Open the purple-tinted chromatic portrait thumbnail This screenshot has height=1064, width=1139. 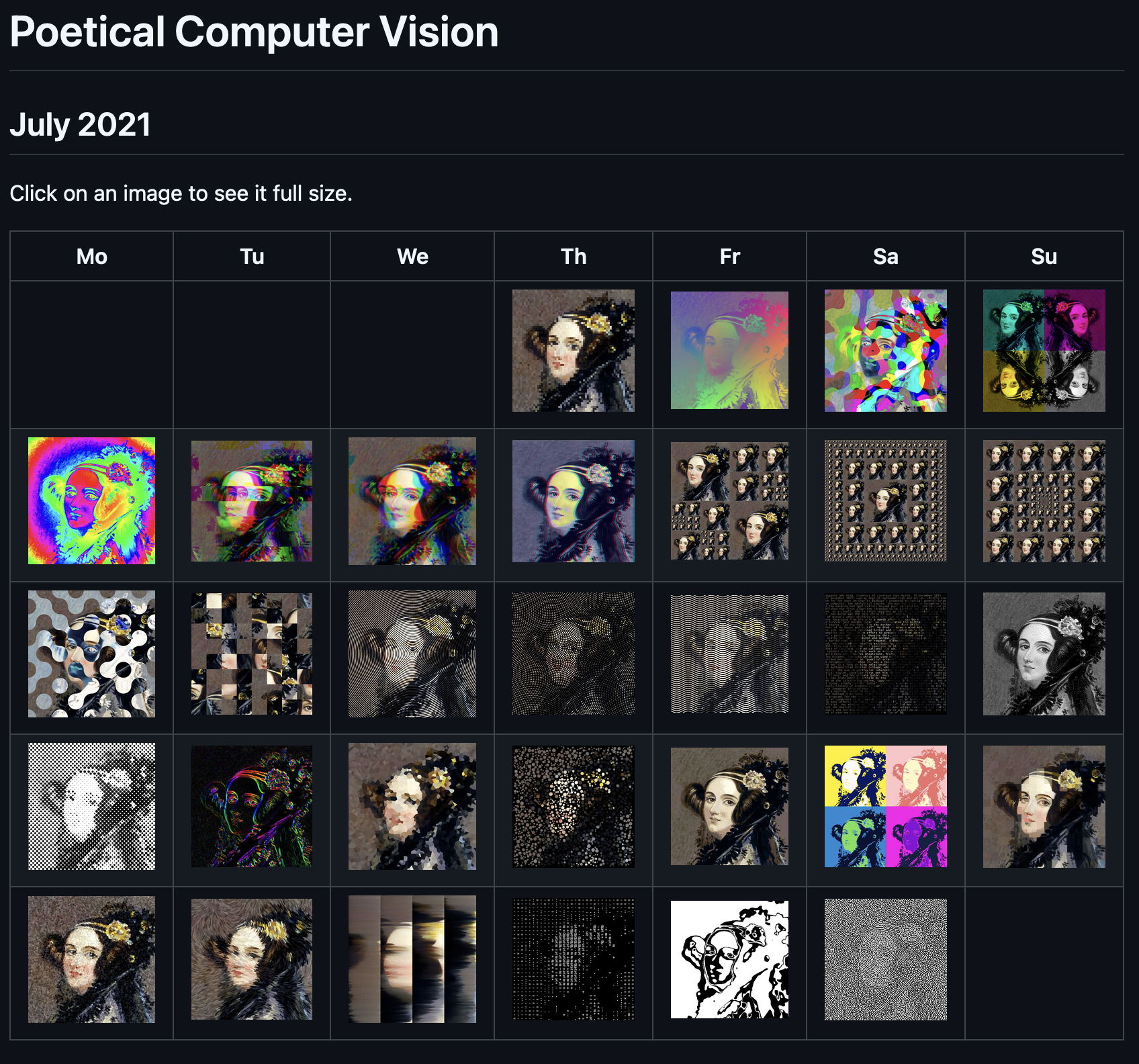click(573, 501)
